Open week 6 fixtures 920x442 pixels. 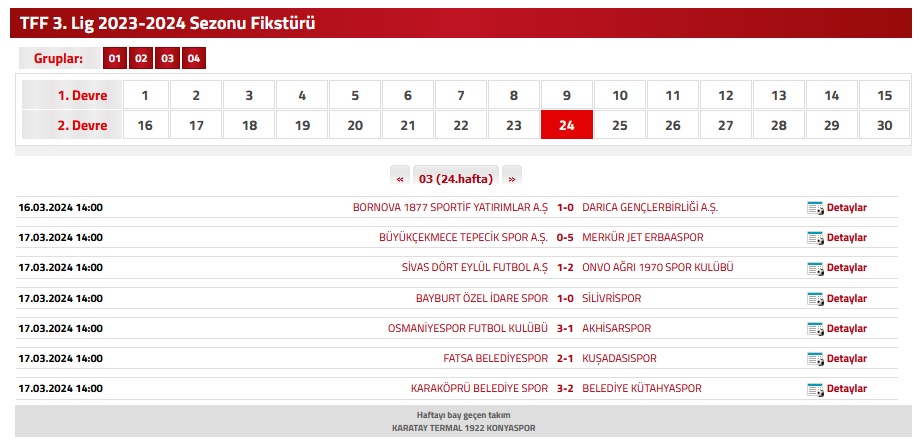coord(408,95)
